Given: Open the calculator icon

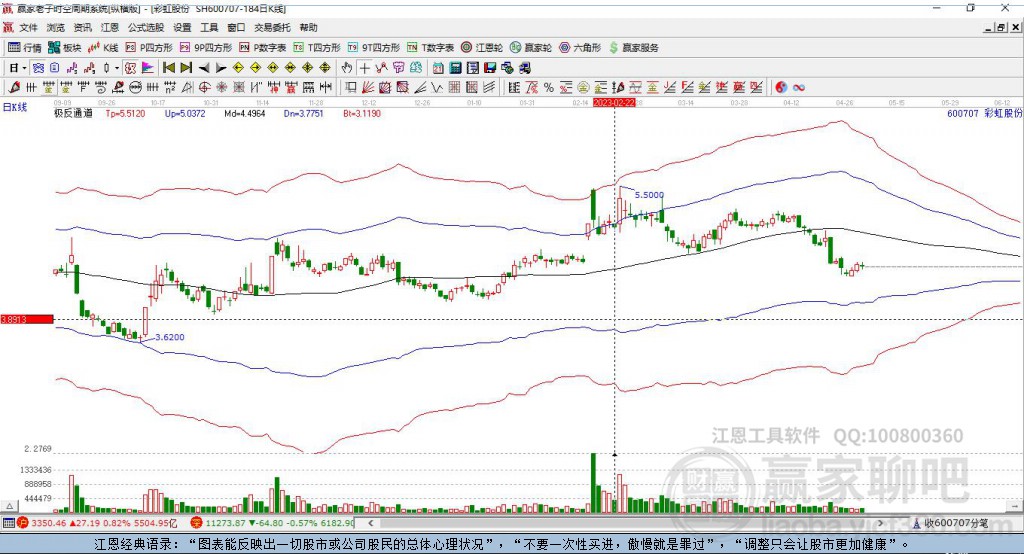Looking at the screenshot, I should tap(456, 68).
